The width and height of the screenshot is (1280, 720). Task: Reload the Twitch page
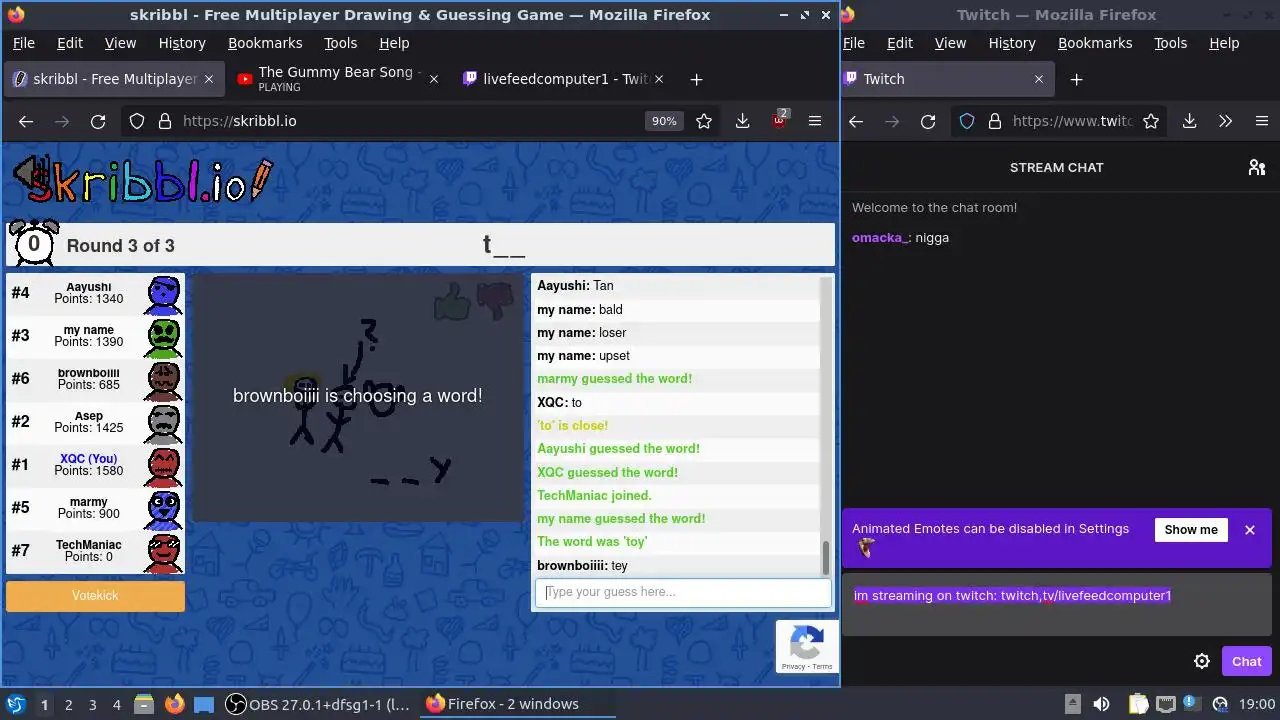(928, 121)
